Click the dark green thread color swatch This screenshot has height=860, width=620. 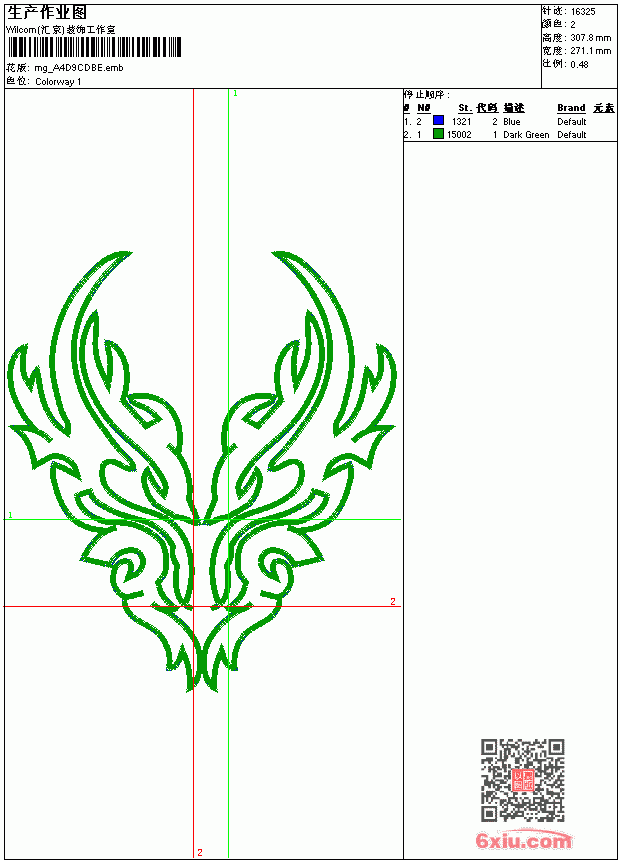pos(438,134)
